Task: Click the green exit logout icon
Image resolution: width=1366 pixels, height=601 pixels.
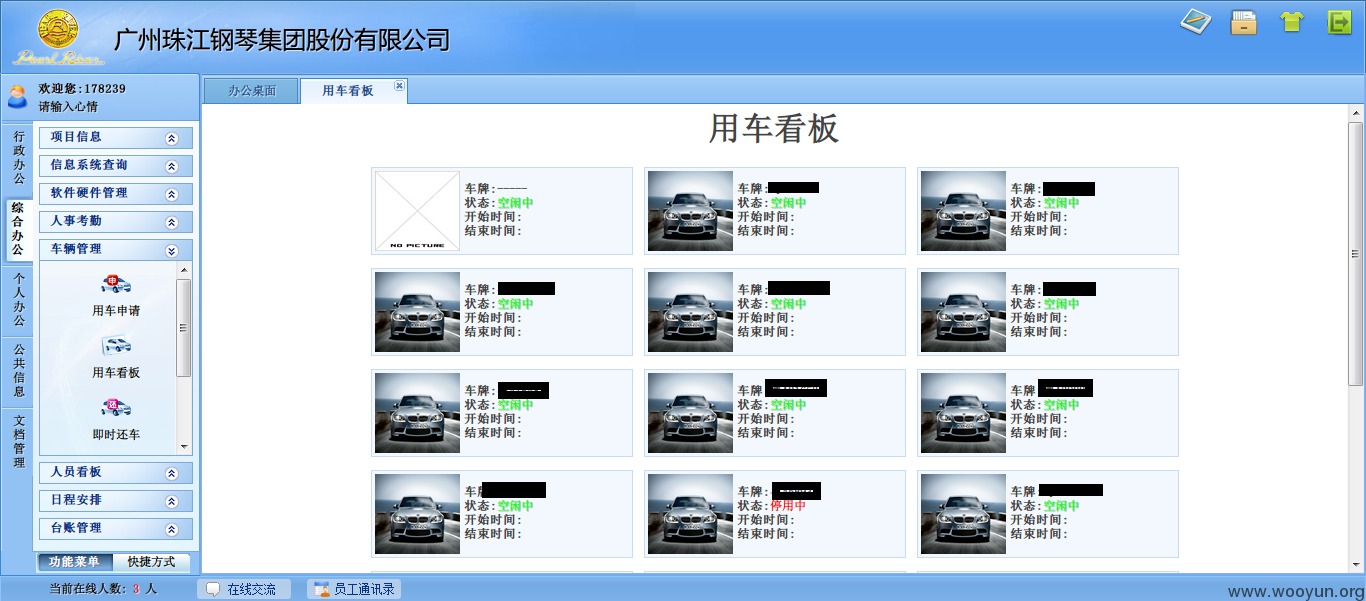Action: (1339, 22)
